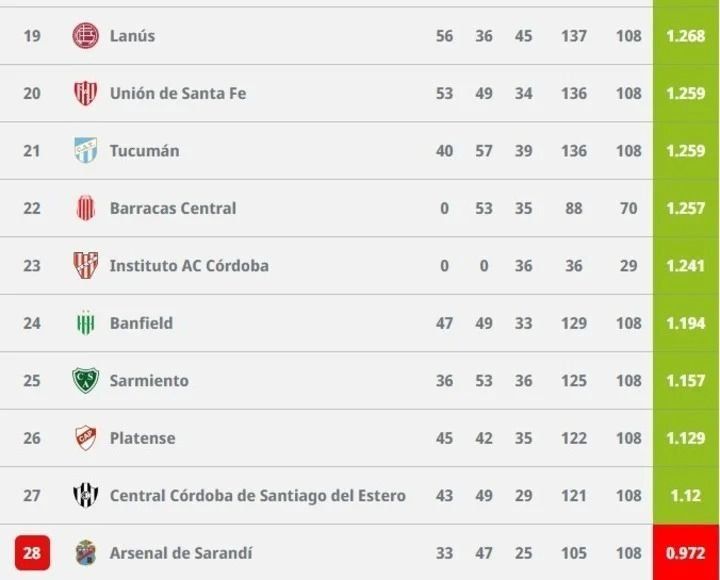Viewport: 720px width, 580px height.
Task: Click the Sarmiento club shield icon
Action: point(86,381)
